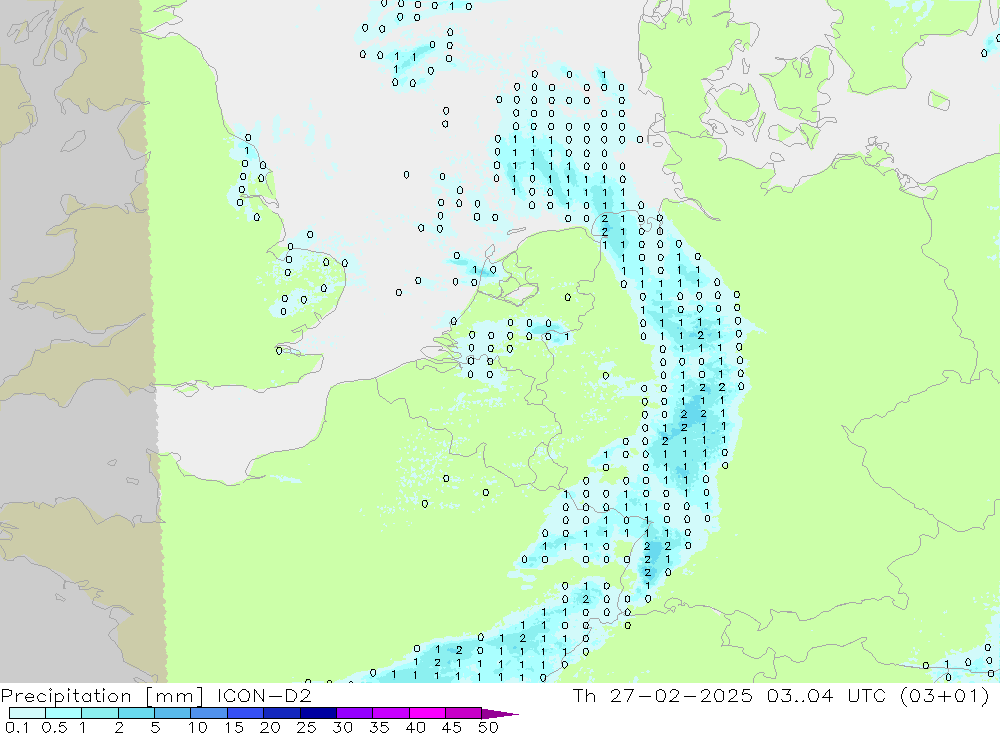Click the 30–35 mm purple legend swatch
Screen dimensions: 1000x733
(x=355, y=713)
